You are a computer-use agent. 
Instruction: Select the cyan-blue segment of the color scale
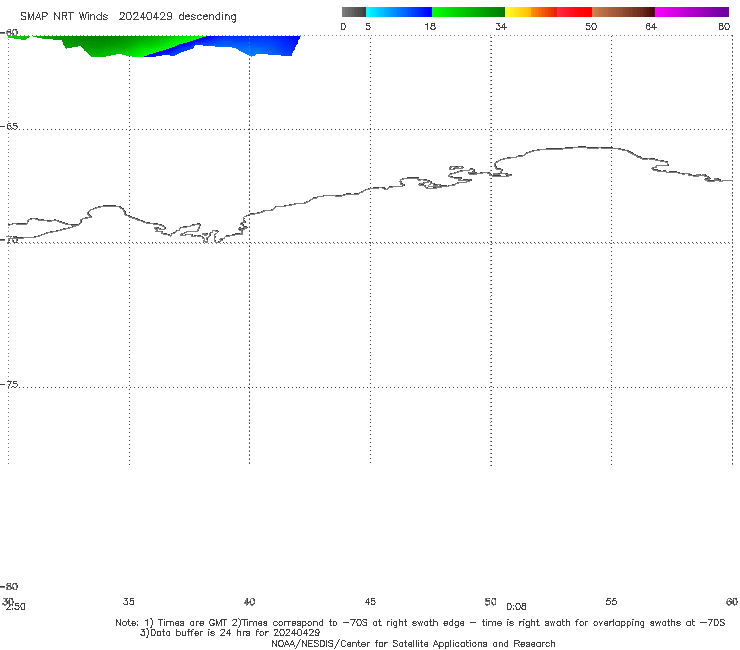(x=399, y=12)
